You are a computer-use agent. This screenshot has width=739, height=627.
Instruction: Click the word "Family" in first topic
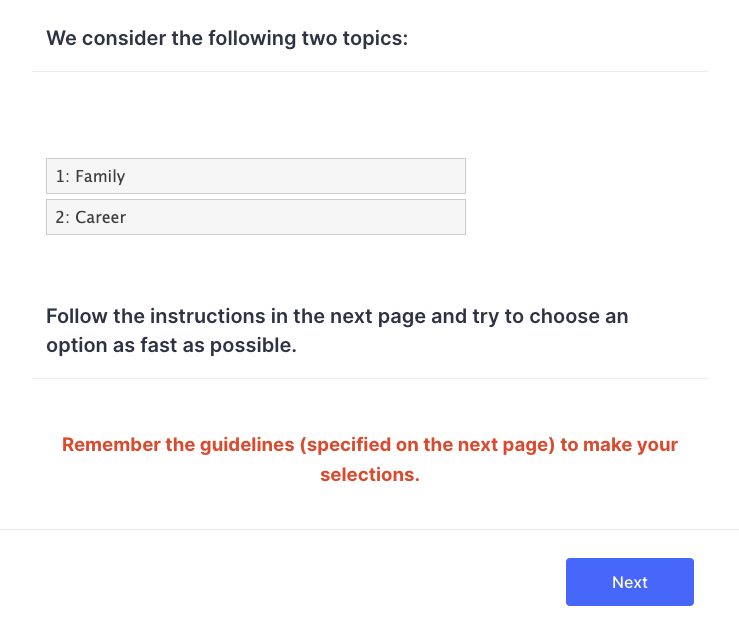pos(100,176)
